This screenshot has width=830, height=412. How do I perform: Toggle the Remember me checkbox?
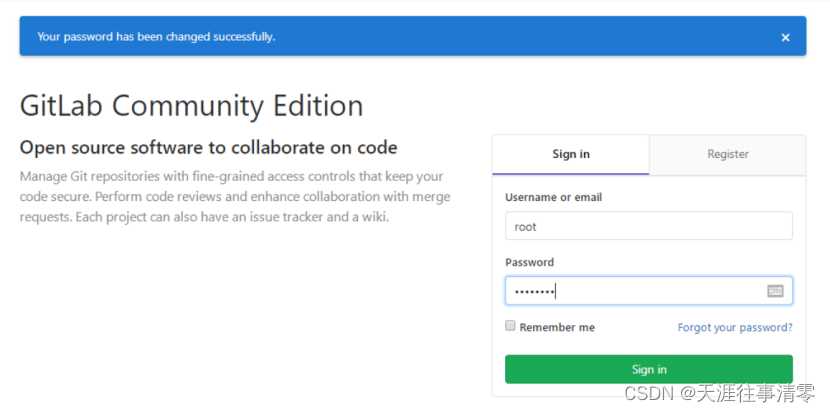510,326
